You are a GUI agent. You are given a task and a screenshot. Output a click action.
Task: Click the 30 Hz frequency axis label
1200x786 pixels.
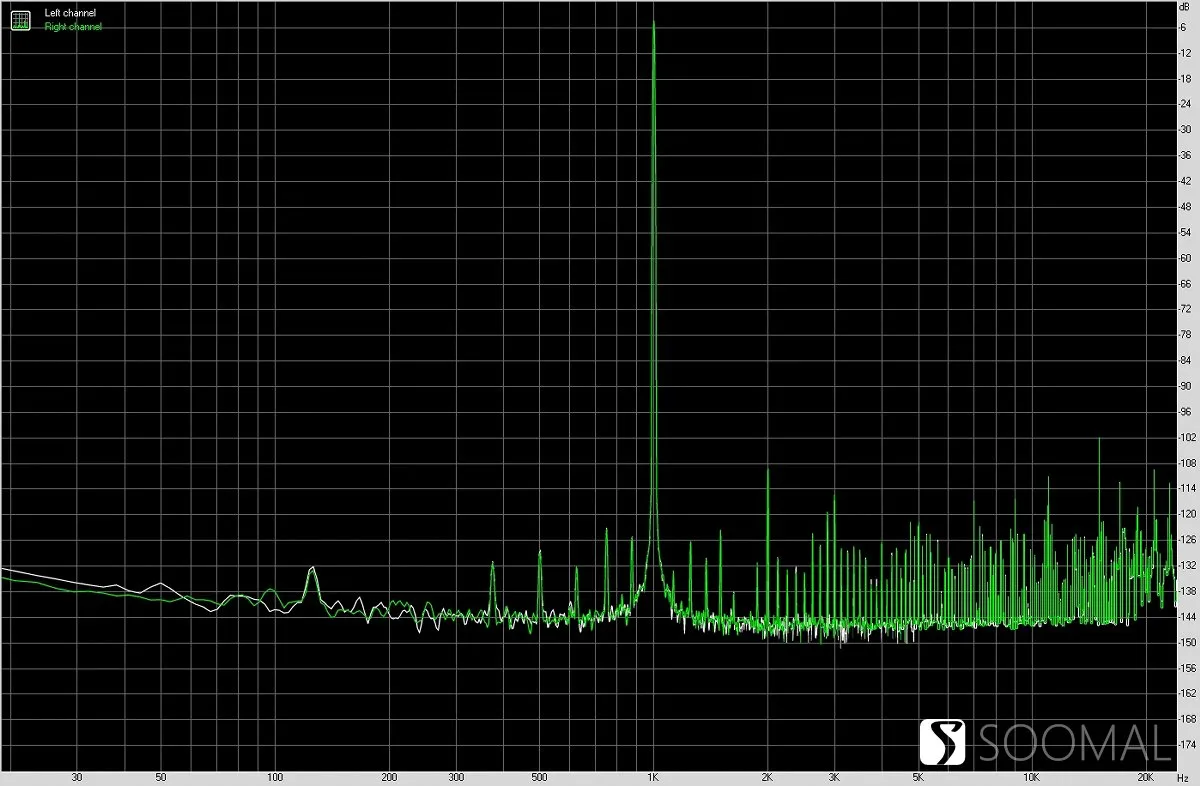pos(77,777)
